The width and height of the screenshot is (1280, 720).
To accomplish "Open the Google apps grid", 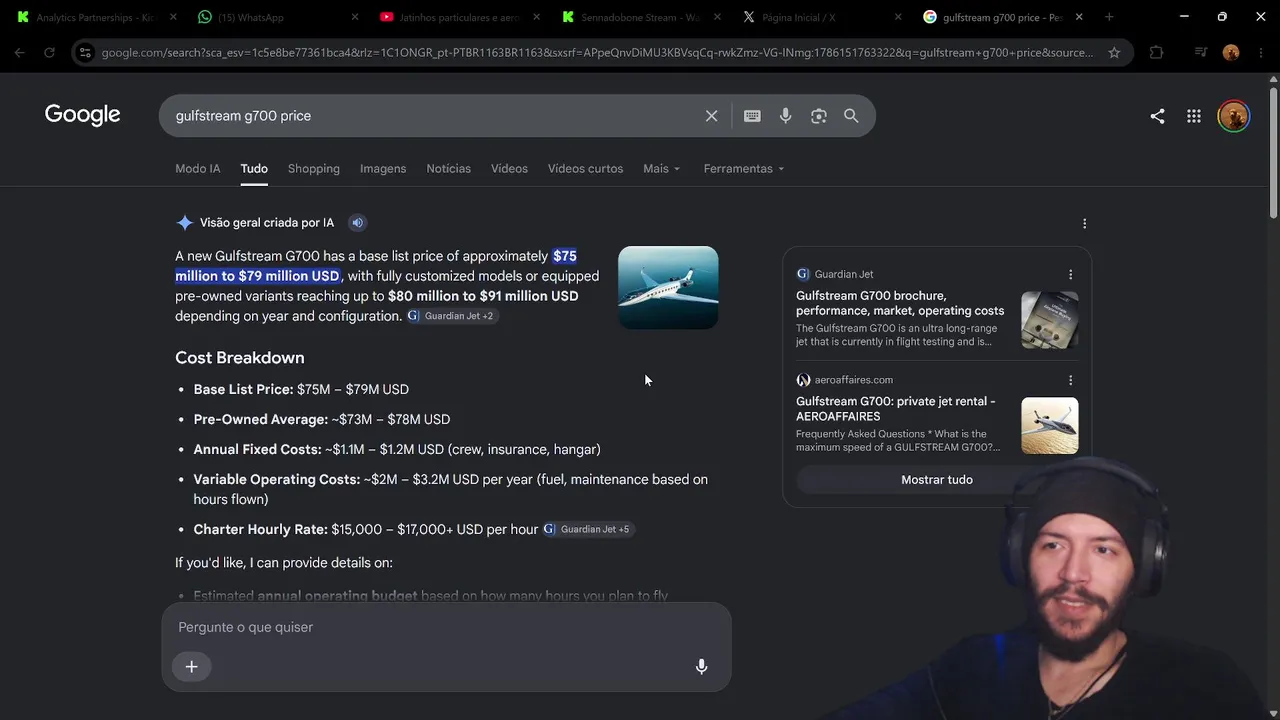I will click(1193, 116).
